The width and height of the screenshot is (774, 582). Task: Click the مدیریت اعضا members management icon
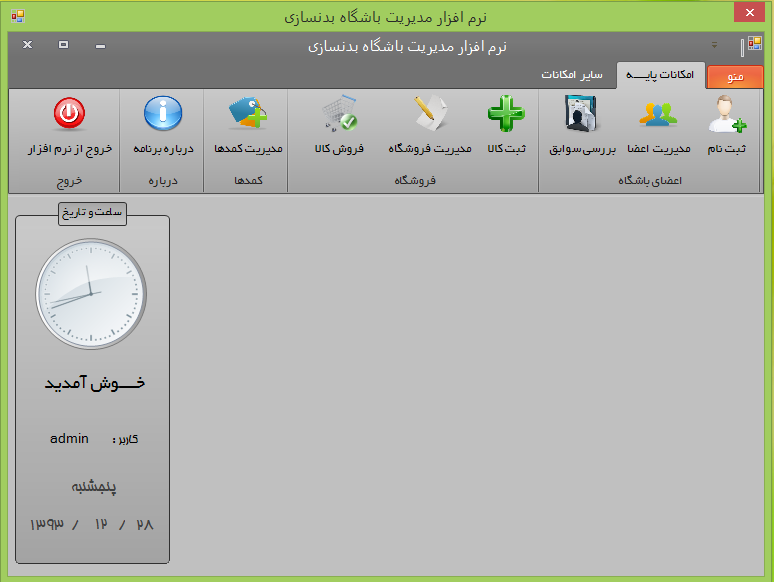pos(658,116)
